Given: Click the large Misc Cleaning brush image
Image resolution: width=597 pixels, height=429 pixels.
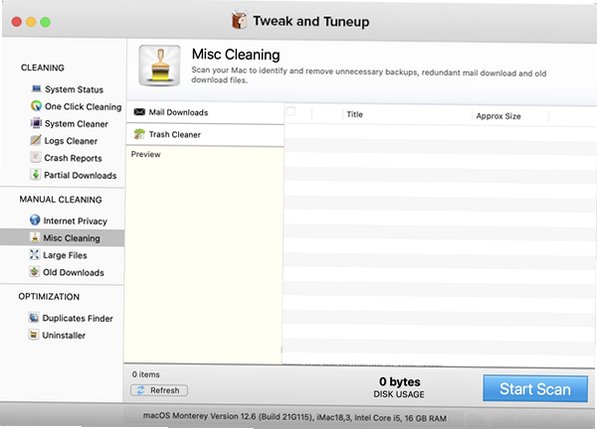Looking at the screenshot, I should 160,65.
